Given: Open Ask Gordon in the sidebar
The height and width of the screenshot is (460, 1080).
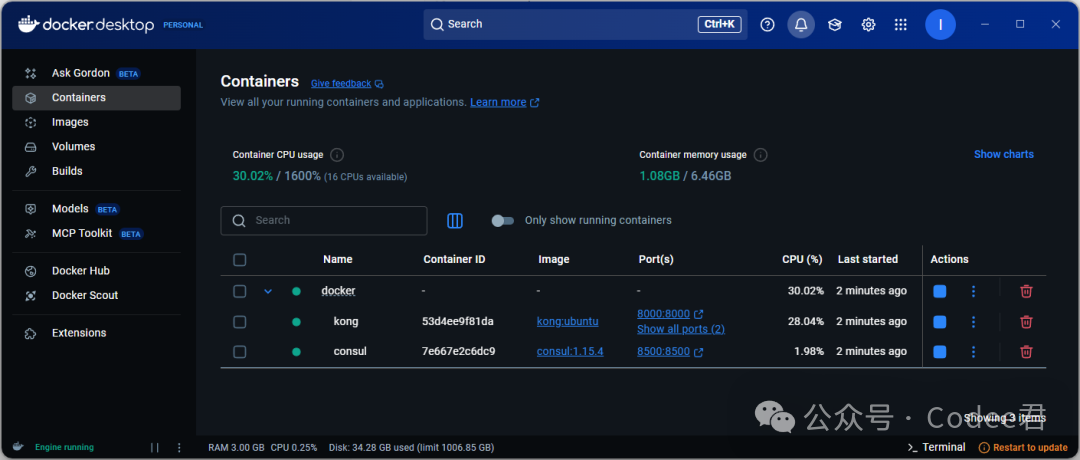Looking at the screenshot, I should click(96, 73).
